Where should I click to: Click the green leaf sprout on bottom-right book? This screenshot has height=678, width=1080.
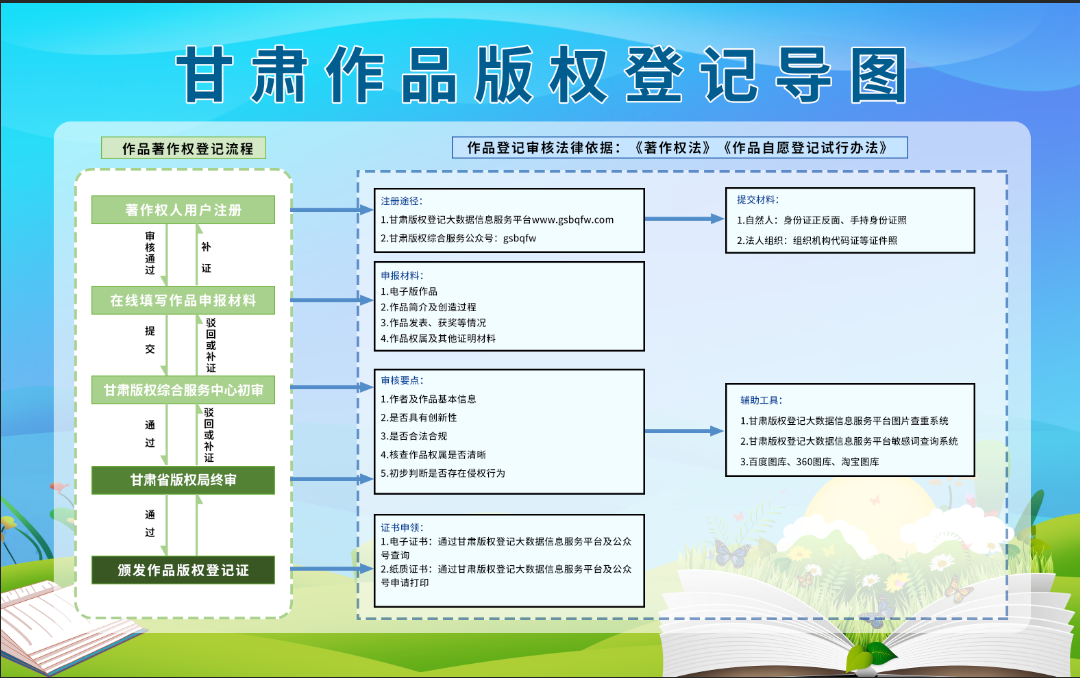870,655
